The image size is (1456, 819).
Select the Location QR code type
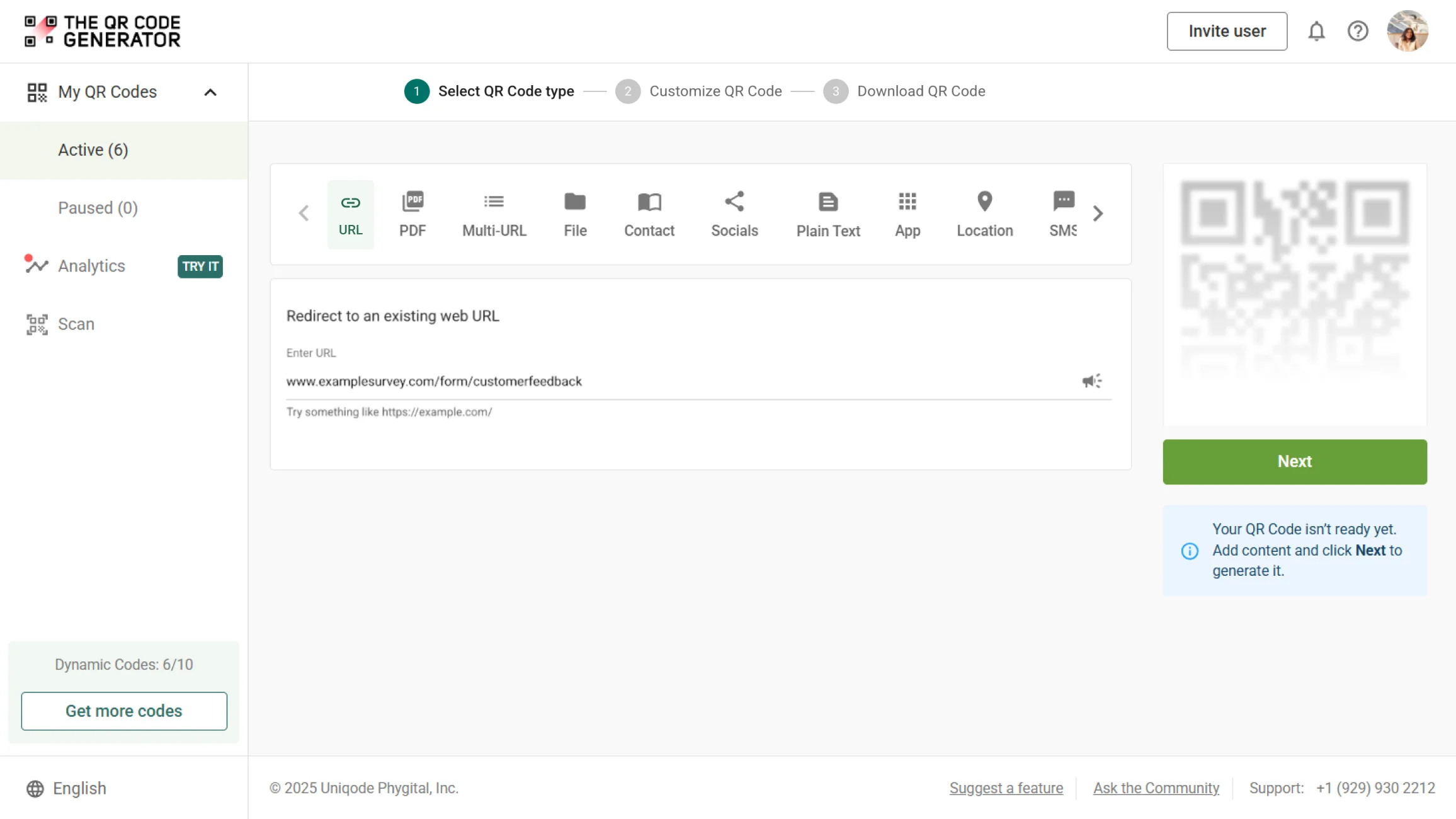click(984, 214)
